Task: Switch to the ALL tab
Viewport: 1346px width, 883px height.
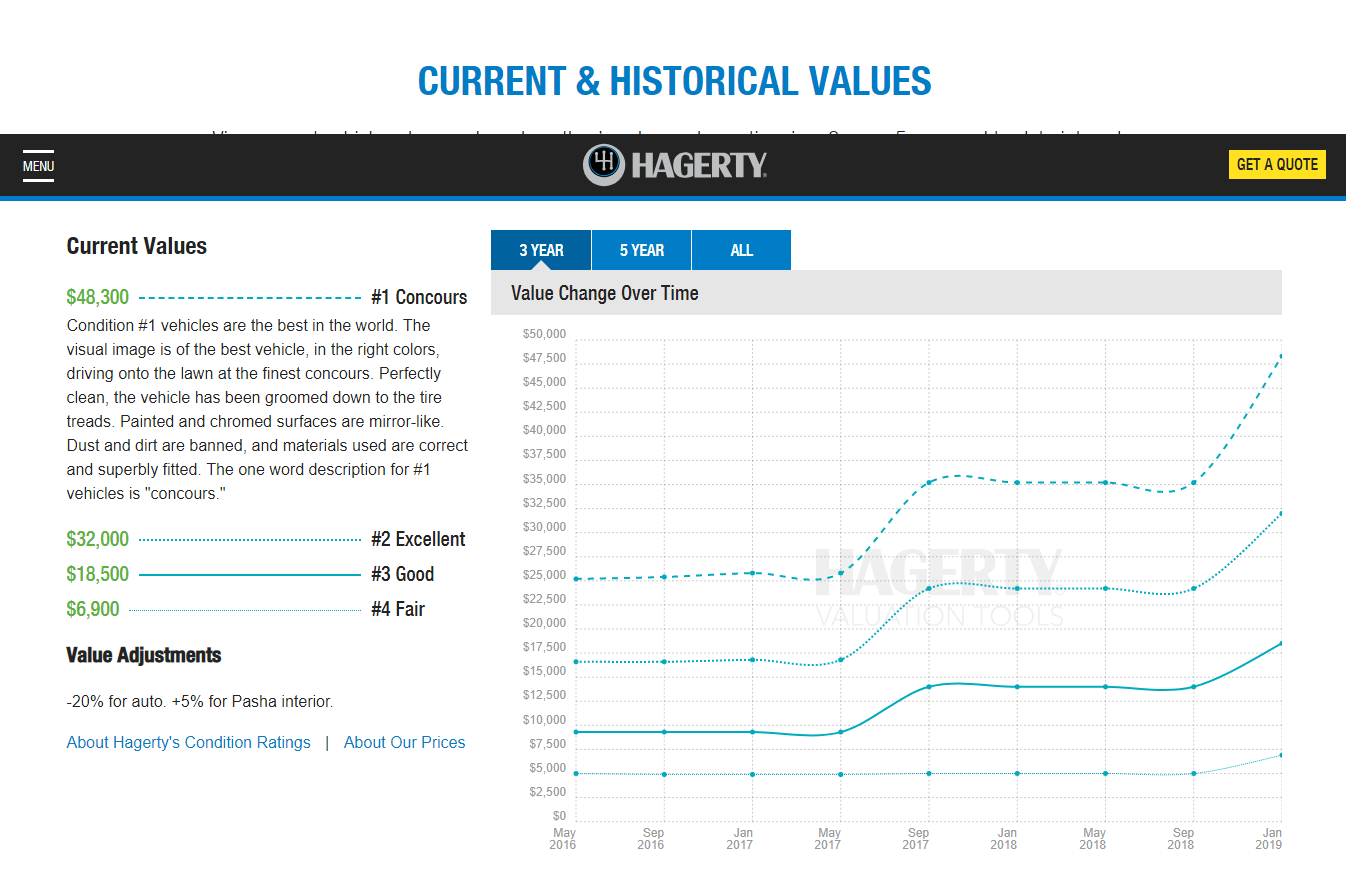Action: coord(741,250)
